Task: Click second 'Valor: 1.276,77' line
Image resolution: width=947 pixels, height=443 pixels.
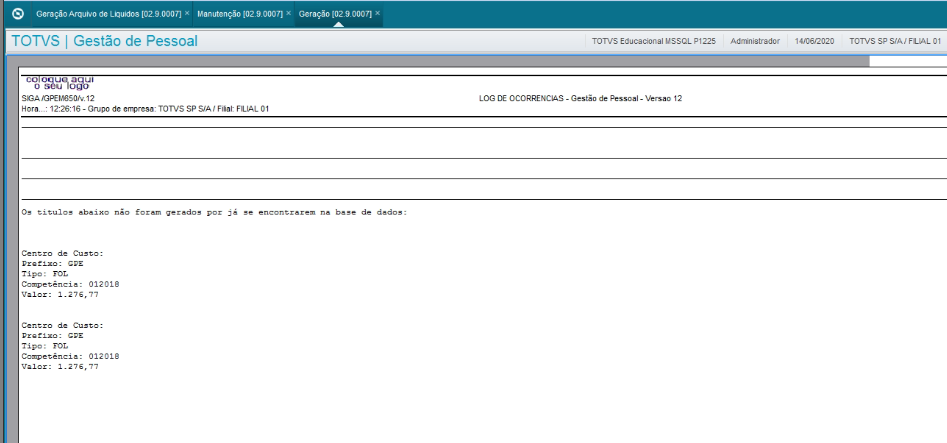Action: point(60,366)
